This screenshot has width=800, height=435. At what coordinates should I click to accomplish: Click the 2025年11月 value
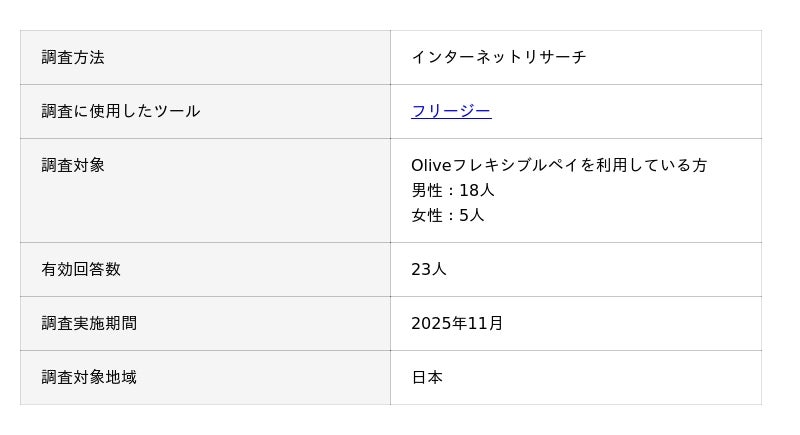[x=457, y=323]
